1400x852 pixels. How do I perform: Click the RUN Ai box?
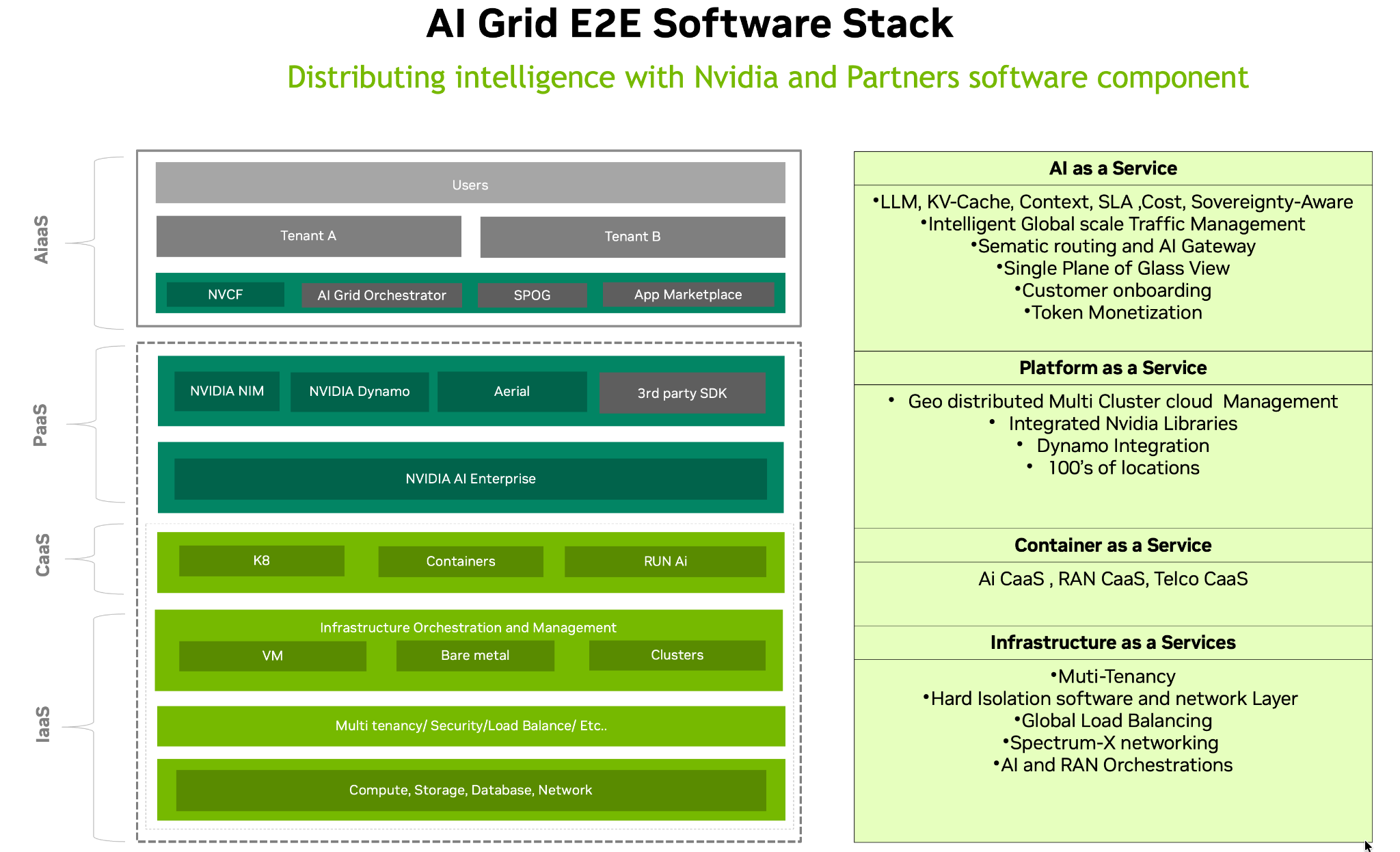665,561
